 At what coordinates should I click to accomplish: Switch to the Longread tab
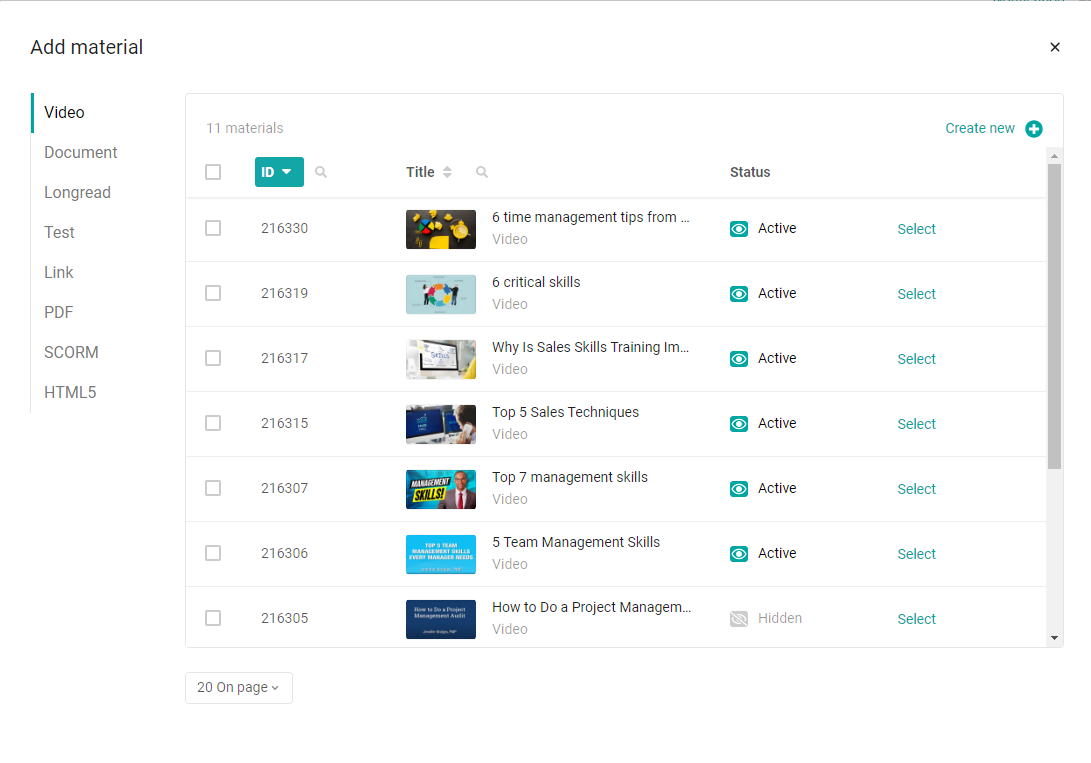[77, 193]
